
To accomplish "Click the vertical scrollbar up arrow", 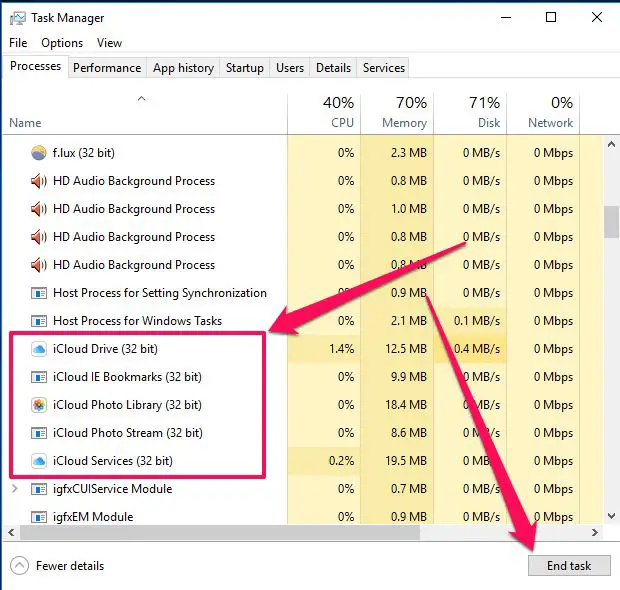I will click(611, 145).
